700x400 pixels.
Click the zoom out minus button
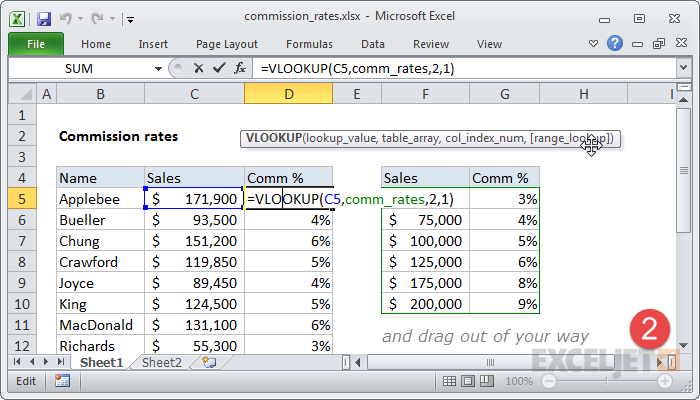pos(549,381)
